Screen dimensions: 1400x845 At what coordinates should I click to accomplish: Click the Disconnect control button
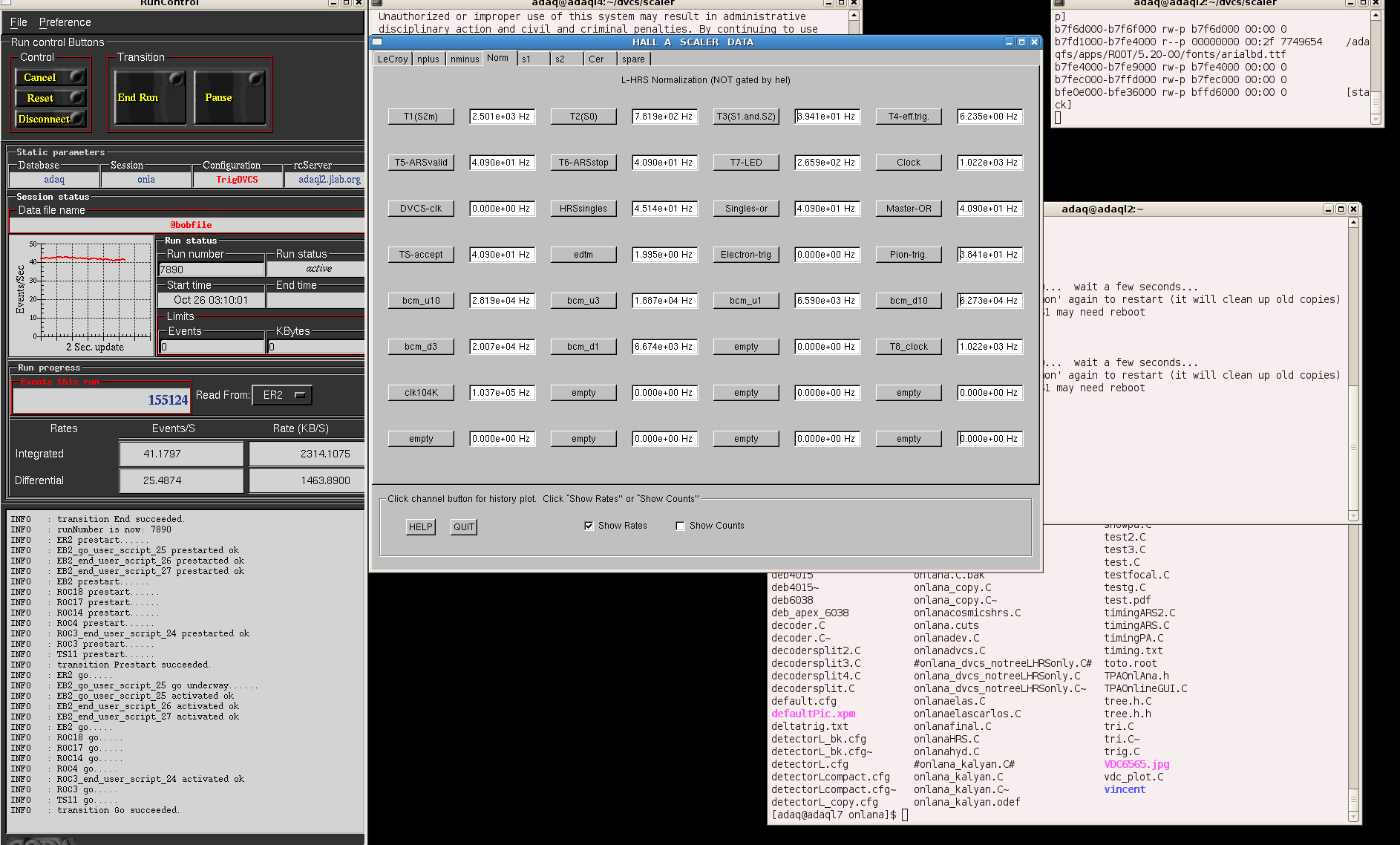[x=50, y=119]
